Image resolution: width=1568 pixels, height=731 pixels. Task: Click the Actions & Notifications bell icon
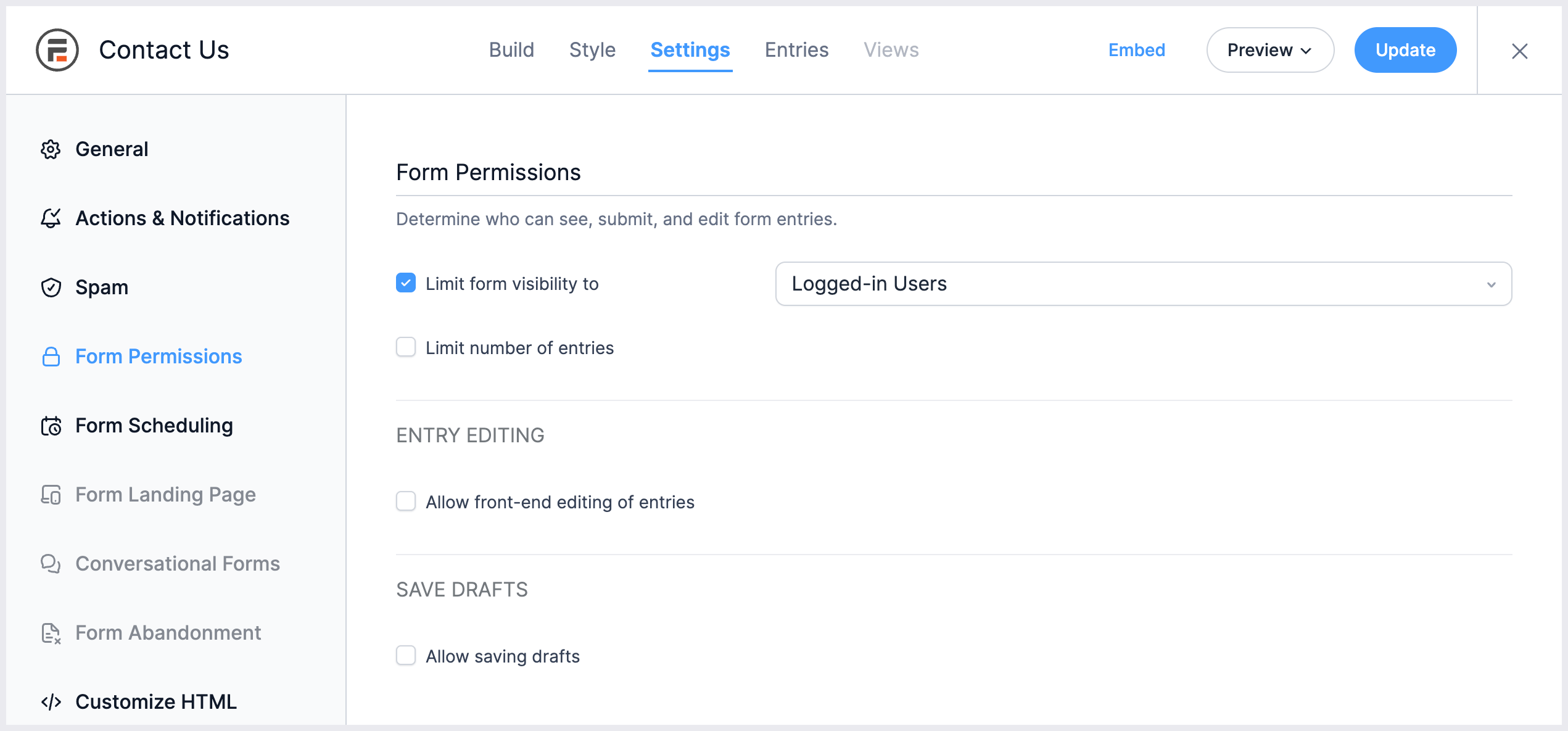[x=51, y=218]
